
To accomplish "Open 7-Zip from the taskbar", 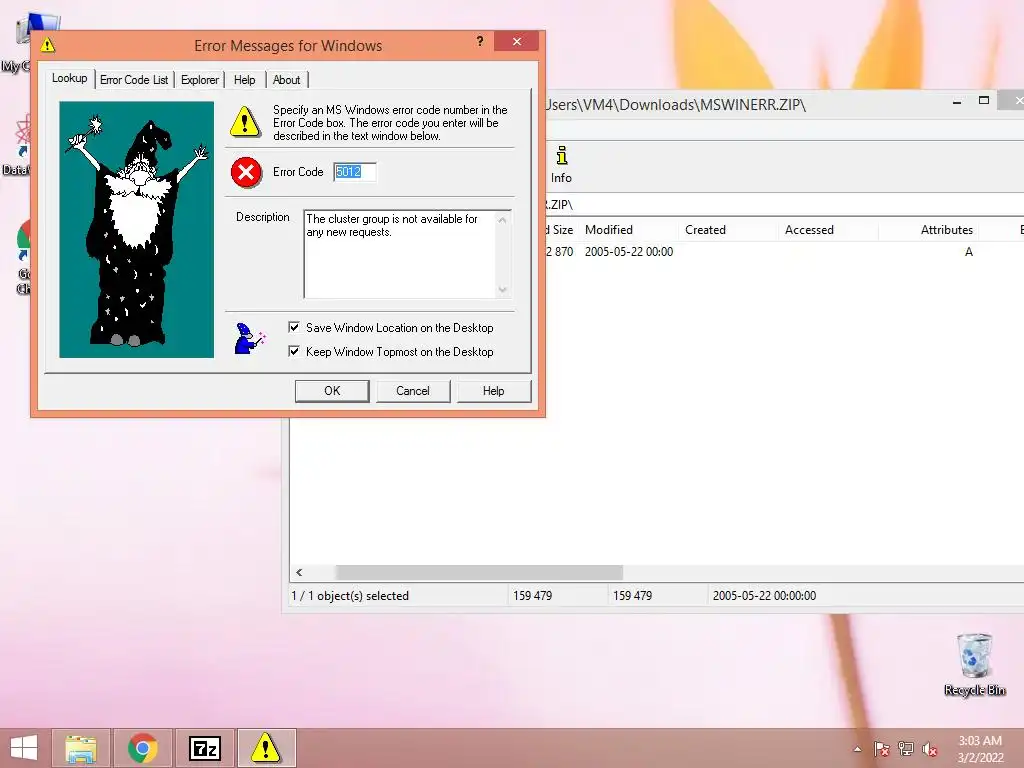I will pyautogui.click(x=204, y=748).
